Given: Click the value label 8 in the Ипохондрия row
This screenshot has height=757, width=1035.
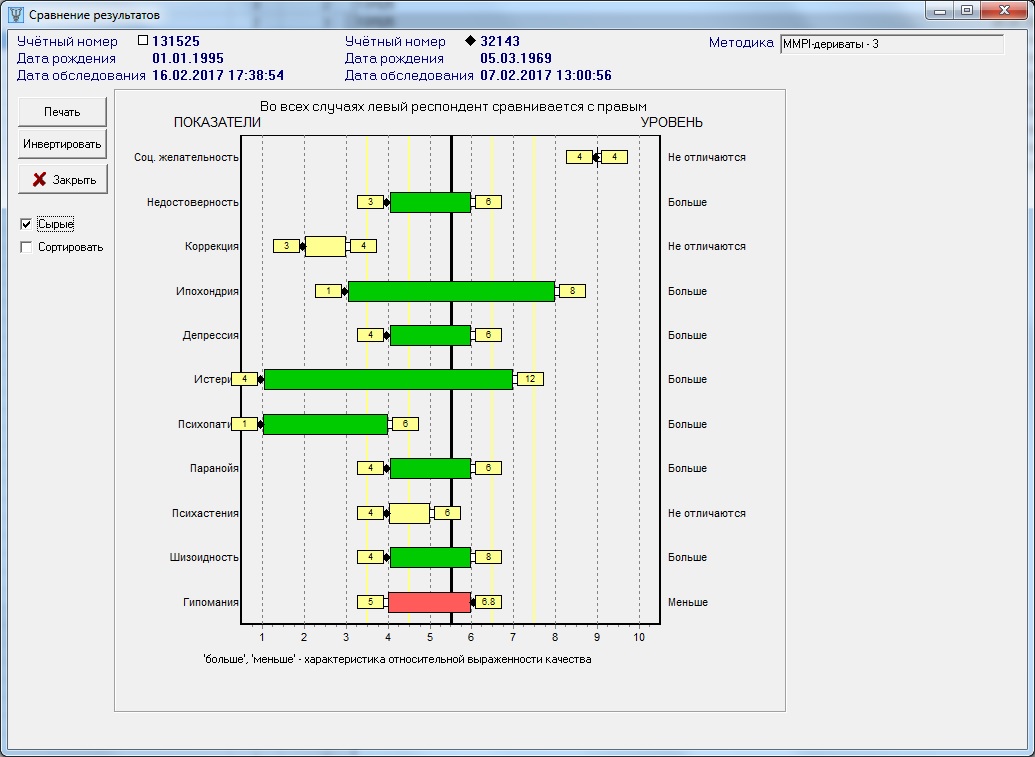Looking at the screenshot, I should click(x=572, y=291).
